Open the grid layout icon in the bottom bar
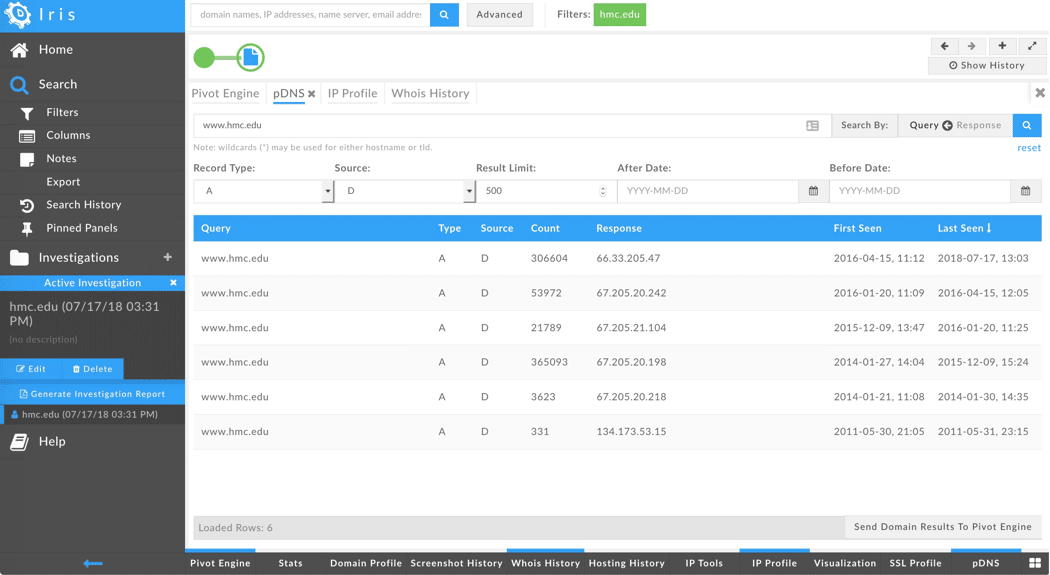 click(x=1035, y=563)
